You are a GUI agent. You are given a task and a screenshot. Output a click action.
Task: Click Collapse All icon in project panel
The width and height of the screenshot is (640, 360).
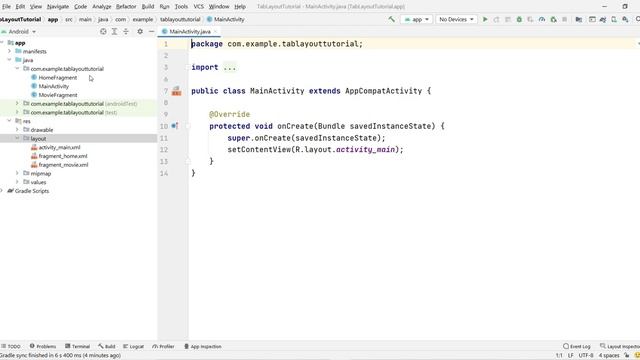tap(126, 31)
